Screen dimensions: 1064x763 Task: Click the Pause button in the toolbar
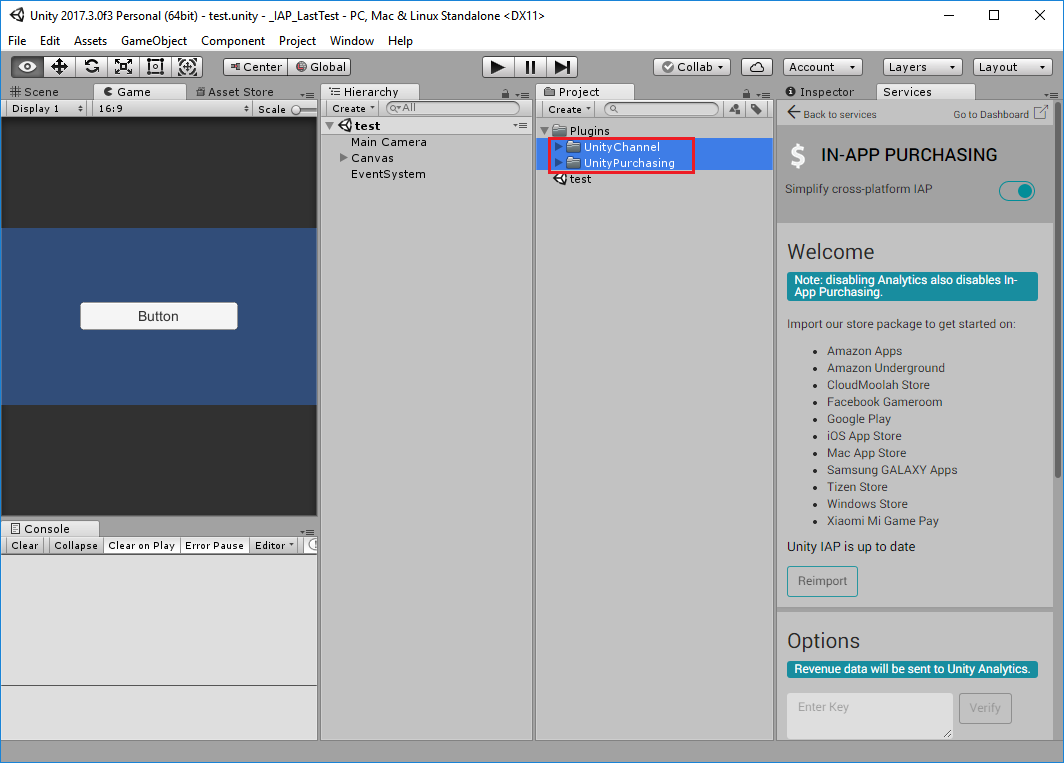click(530, 66)
